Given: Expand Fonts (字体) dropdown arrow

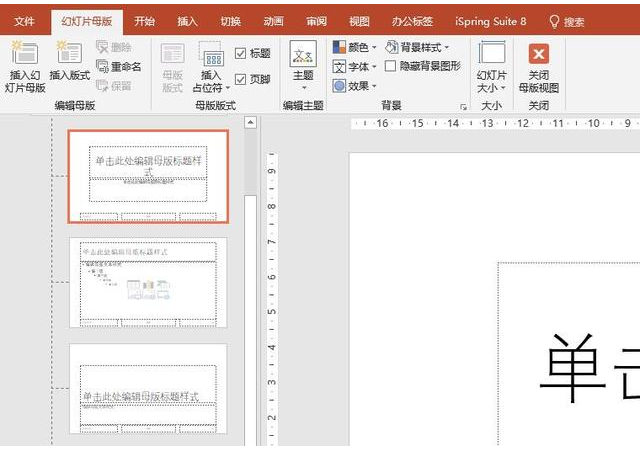Looking at the screenshot, I should click(x=374, y=67).
